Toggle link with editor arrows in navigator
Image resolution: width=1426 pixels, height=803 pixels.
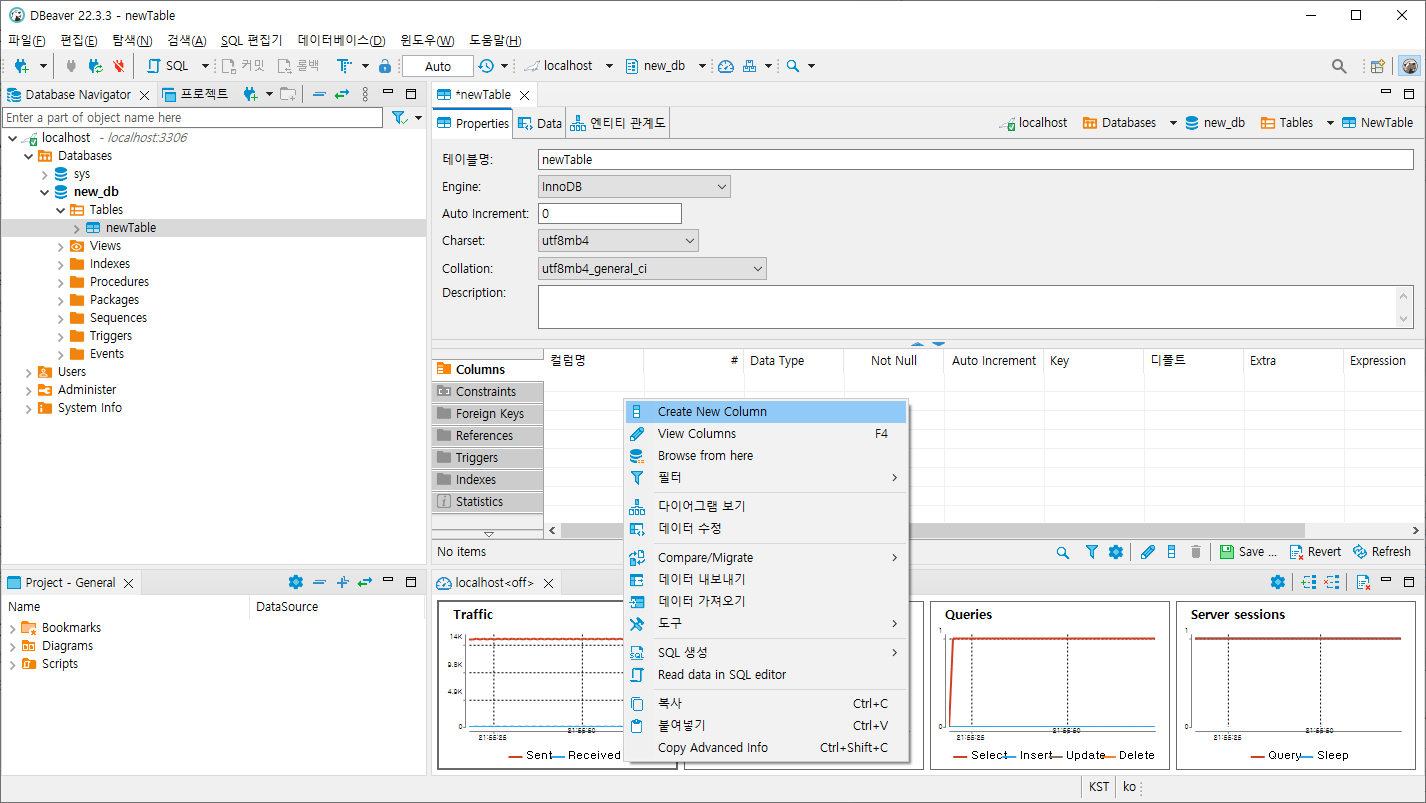(342, 94)
